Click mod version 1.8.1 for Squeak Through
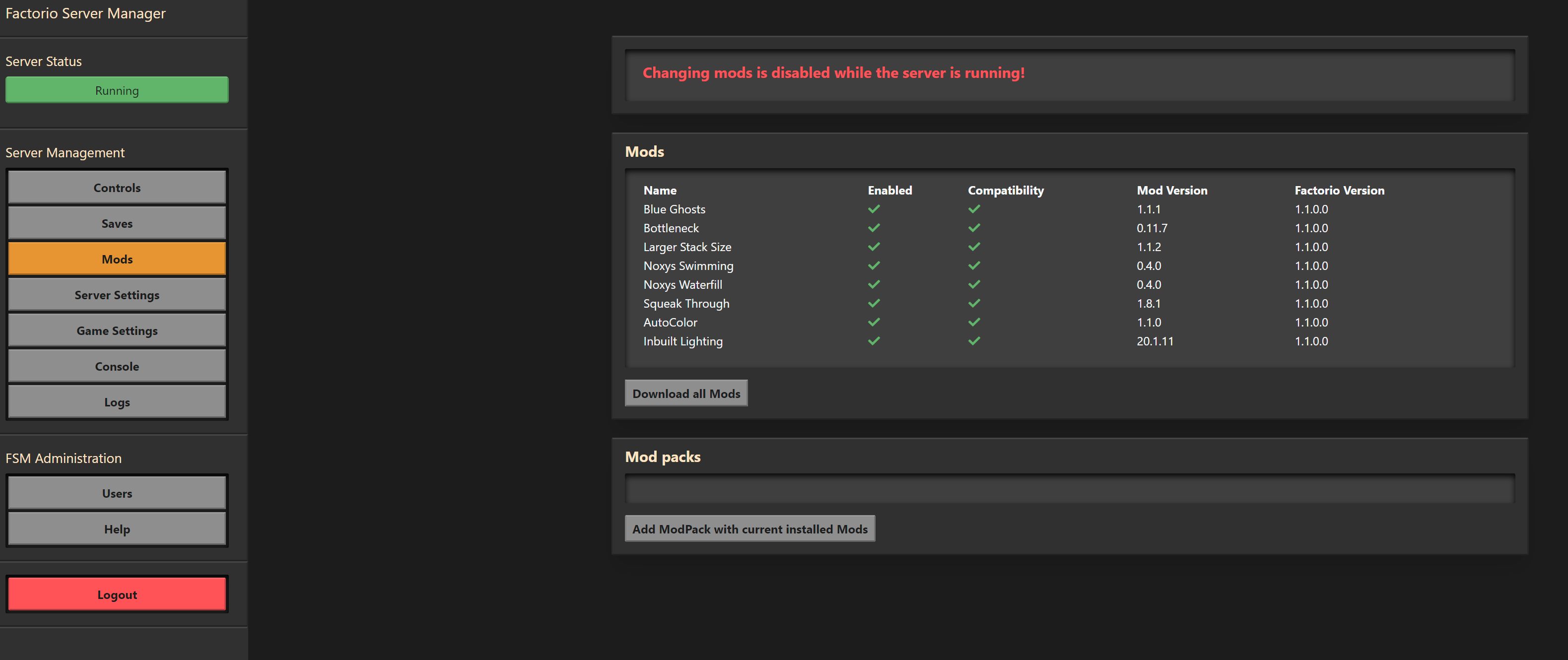This screenshot has height=660, width=1568. click(x=1149, y=304)
